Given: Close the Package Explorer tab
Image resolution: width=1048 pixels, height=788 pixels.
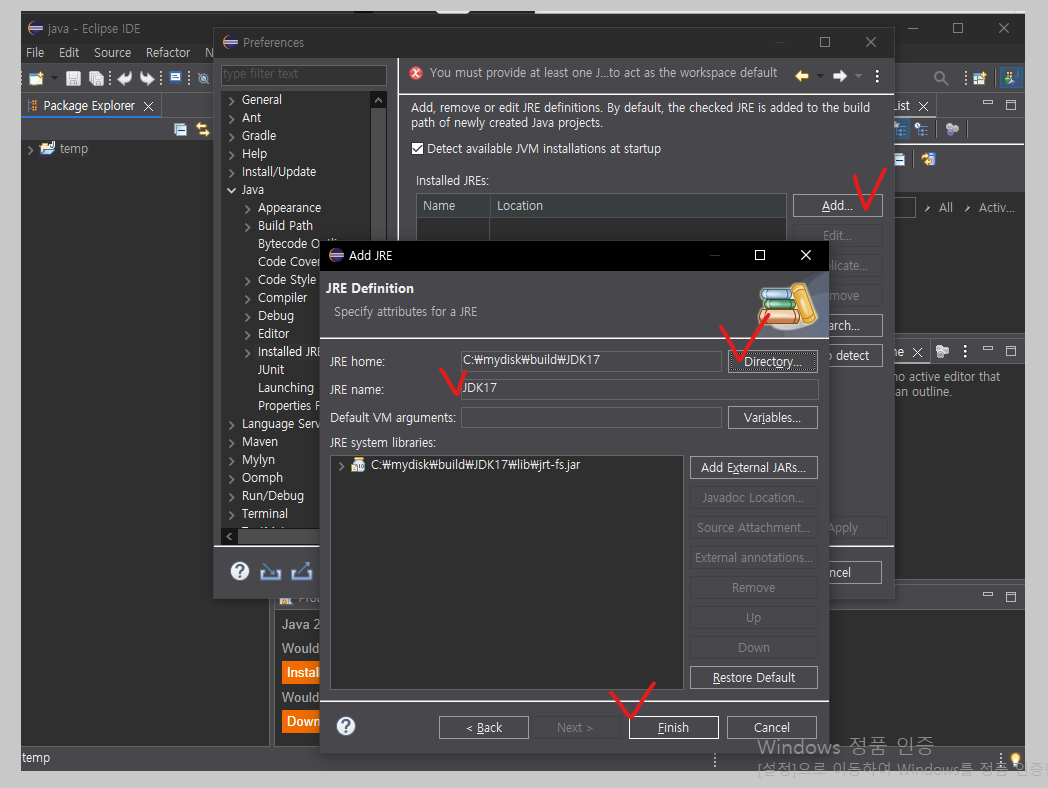Looking at the screenshot, I should point(148,106).
